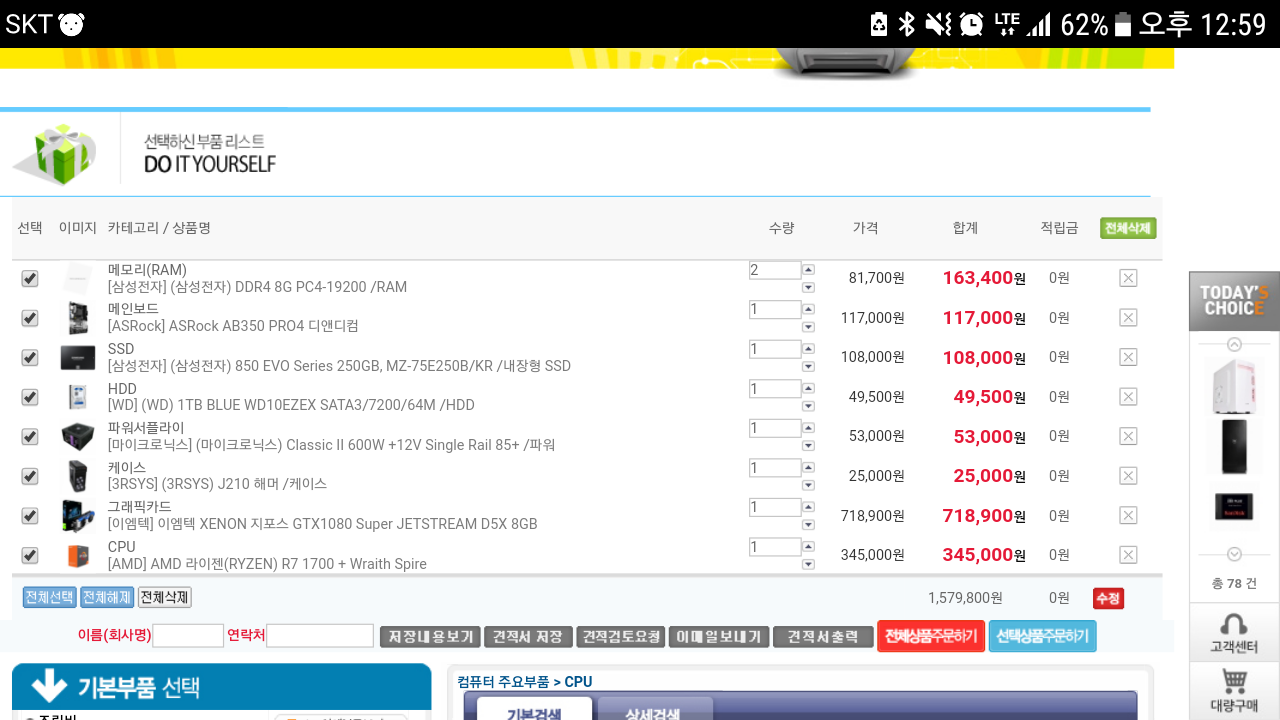Viewport: 1280px width, 720px height.
Task: Click the blue 선택상품주문하기 button
Action: coord(1043,636)
